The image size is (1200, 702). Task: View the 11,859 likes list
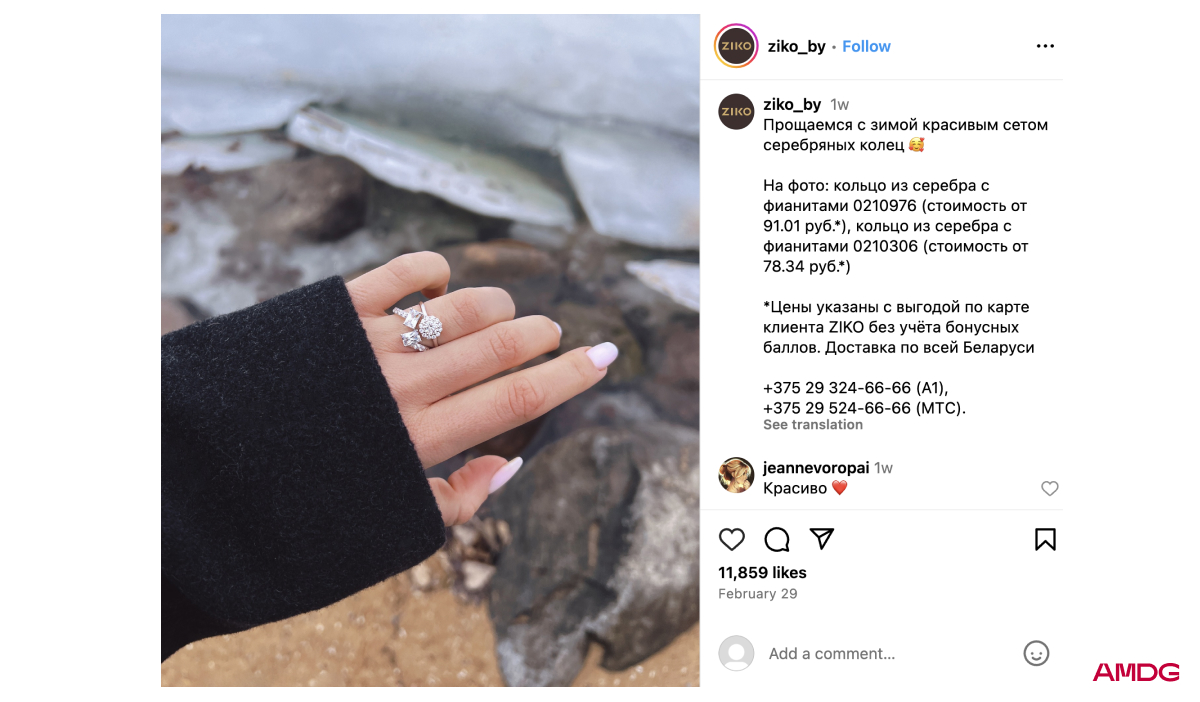click(x=762, y=573)
